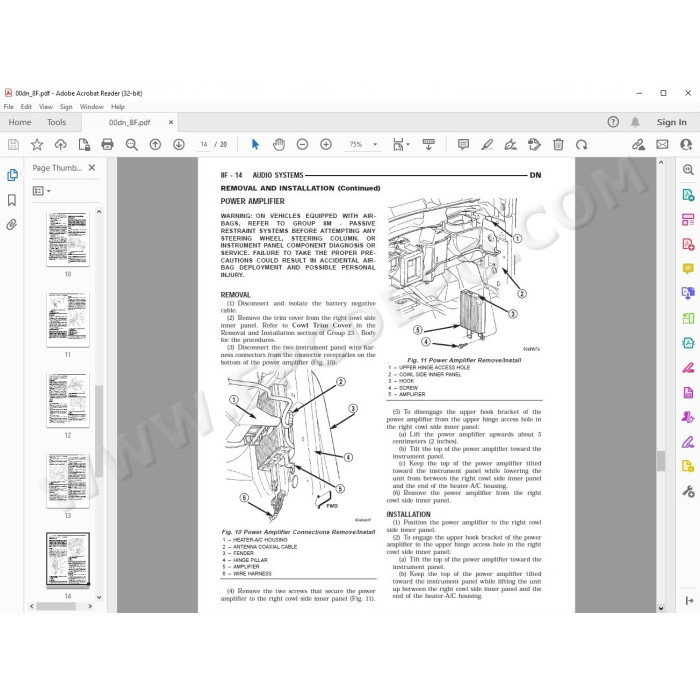Activate the Hand pan tool
This screenshot has height=700, width=700.
coord(279,145)
